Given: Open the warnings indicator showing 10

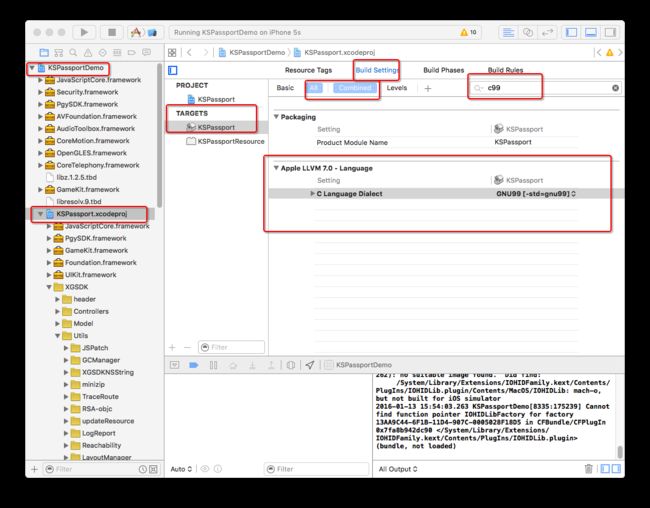Looking at the screenshot, I should [468, 32].
